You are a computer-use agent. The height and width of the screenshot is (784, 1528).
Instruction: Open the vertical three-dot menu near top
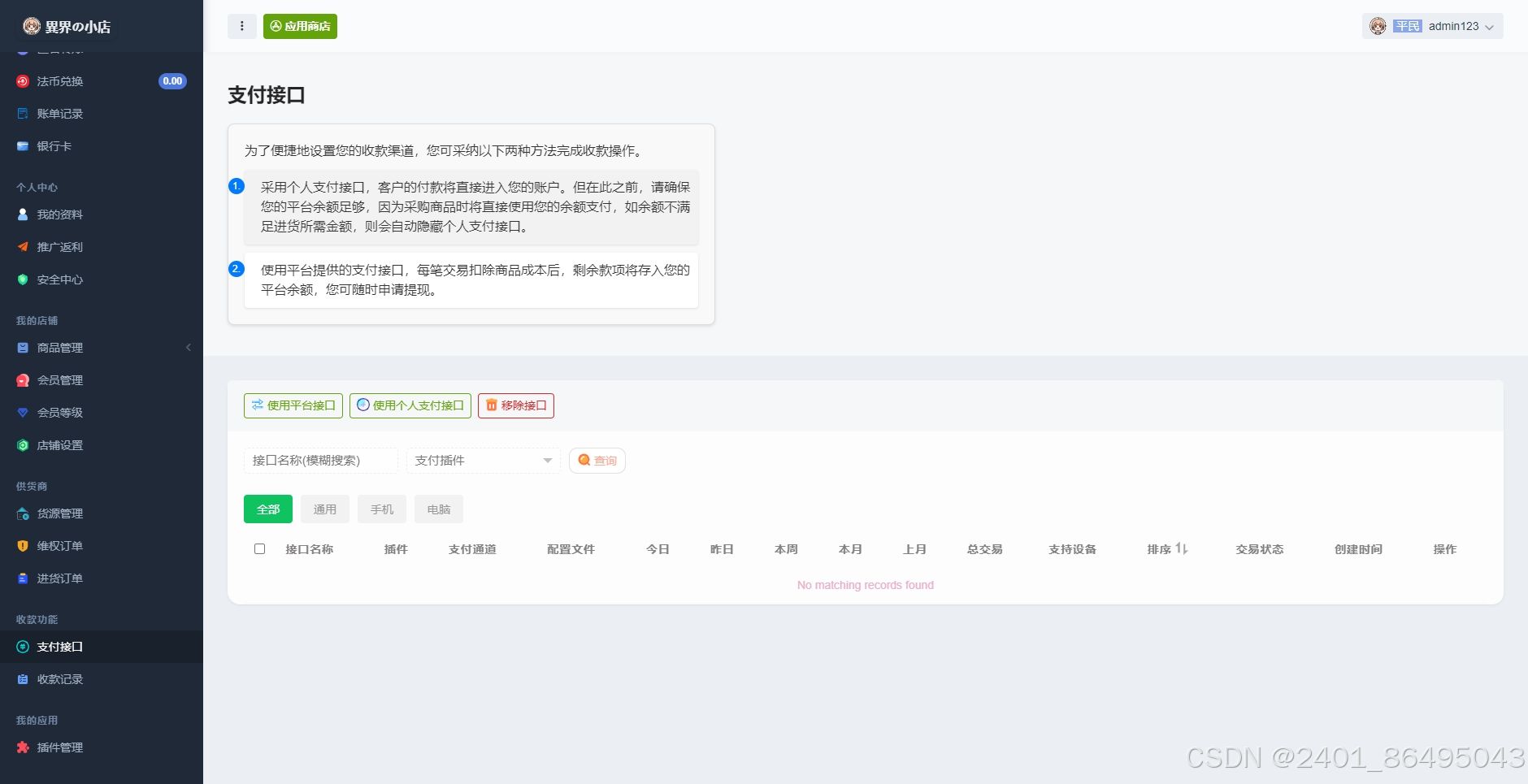coord(241,25)
